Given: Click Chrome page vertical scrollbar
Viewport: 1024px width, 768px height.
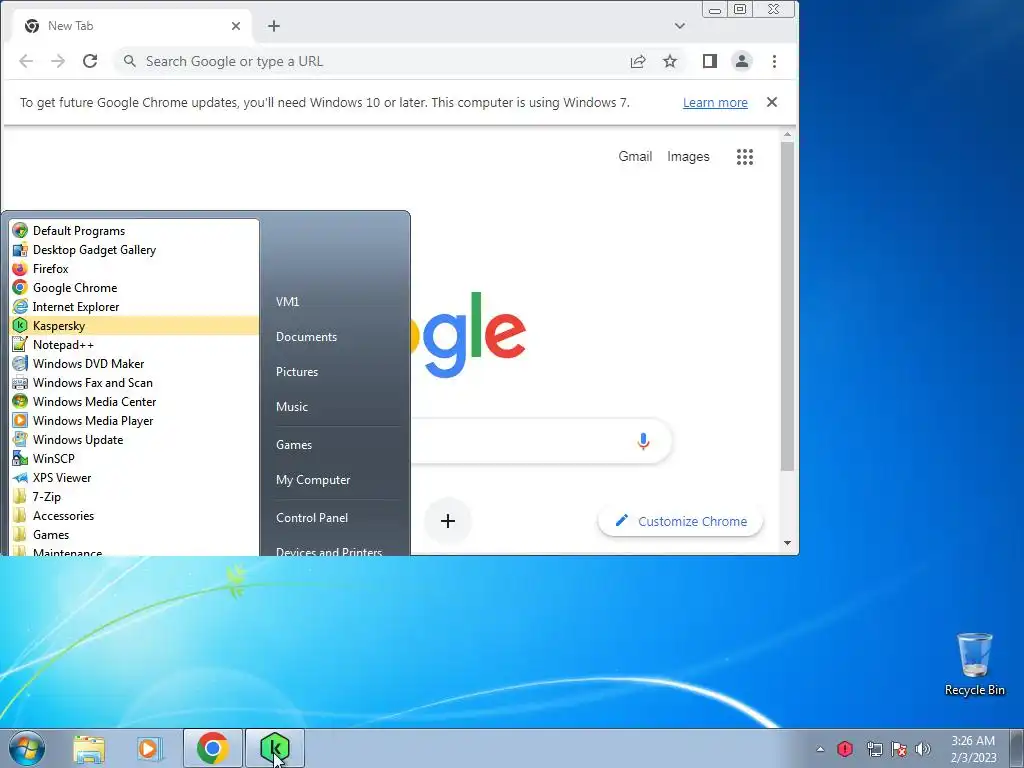Looking at the screenshot, I should pyautogui.click(x=788, y=306).
